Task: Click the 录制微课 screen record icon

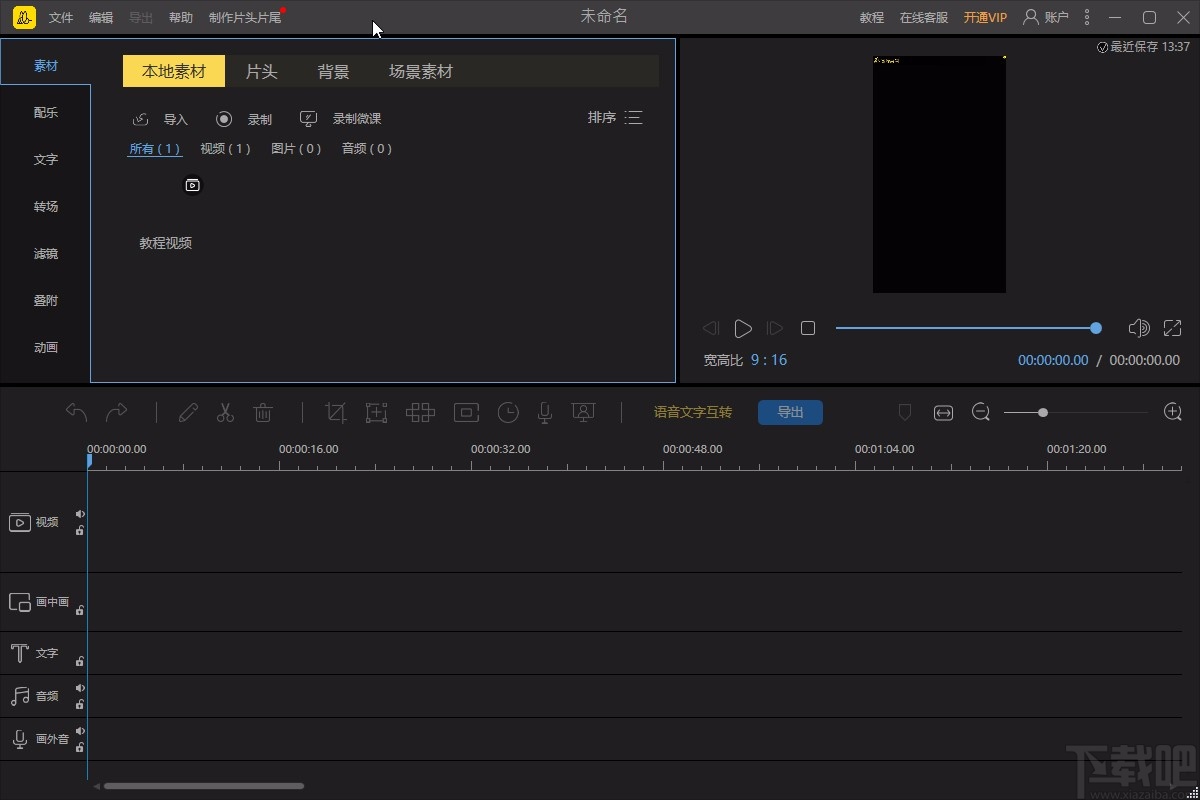Action: pos(309,119)
